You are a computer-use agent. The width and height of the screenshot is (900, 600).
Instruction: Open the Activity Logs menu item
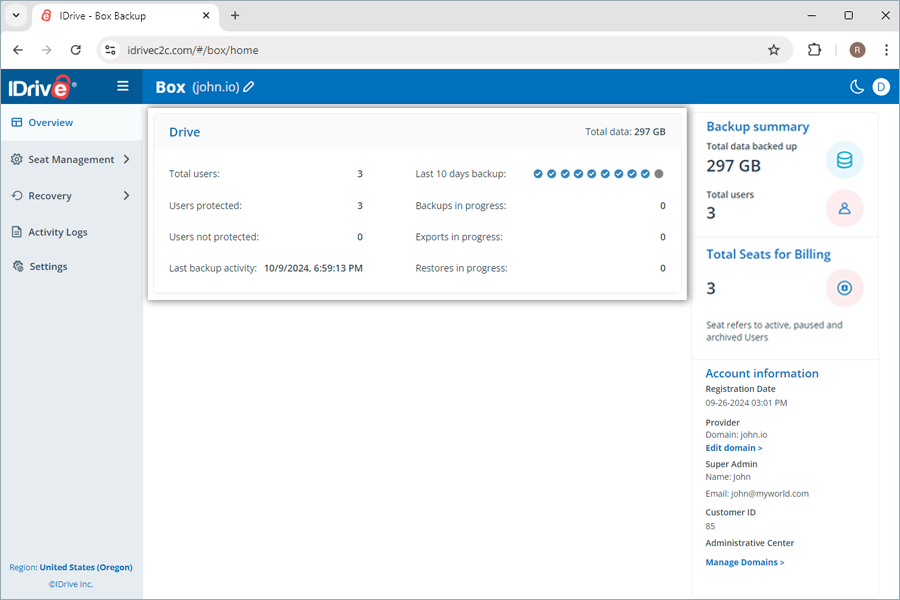coord(57,232)
